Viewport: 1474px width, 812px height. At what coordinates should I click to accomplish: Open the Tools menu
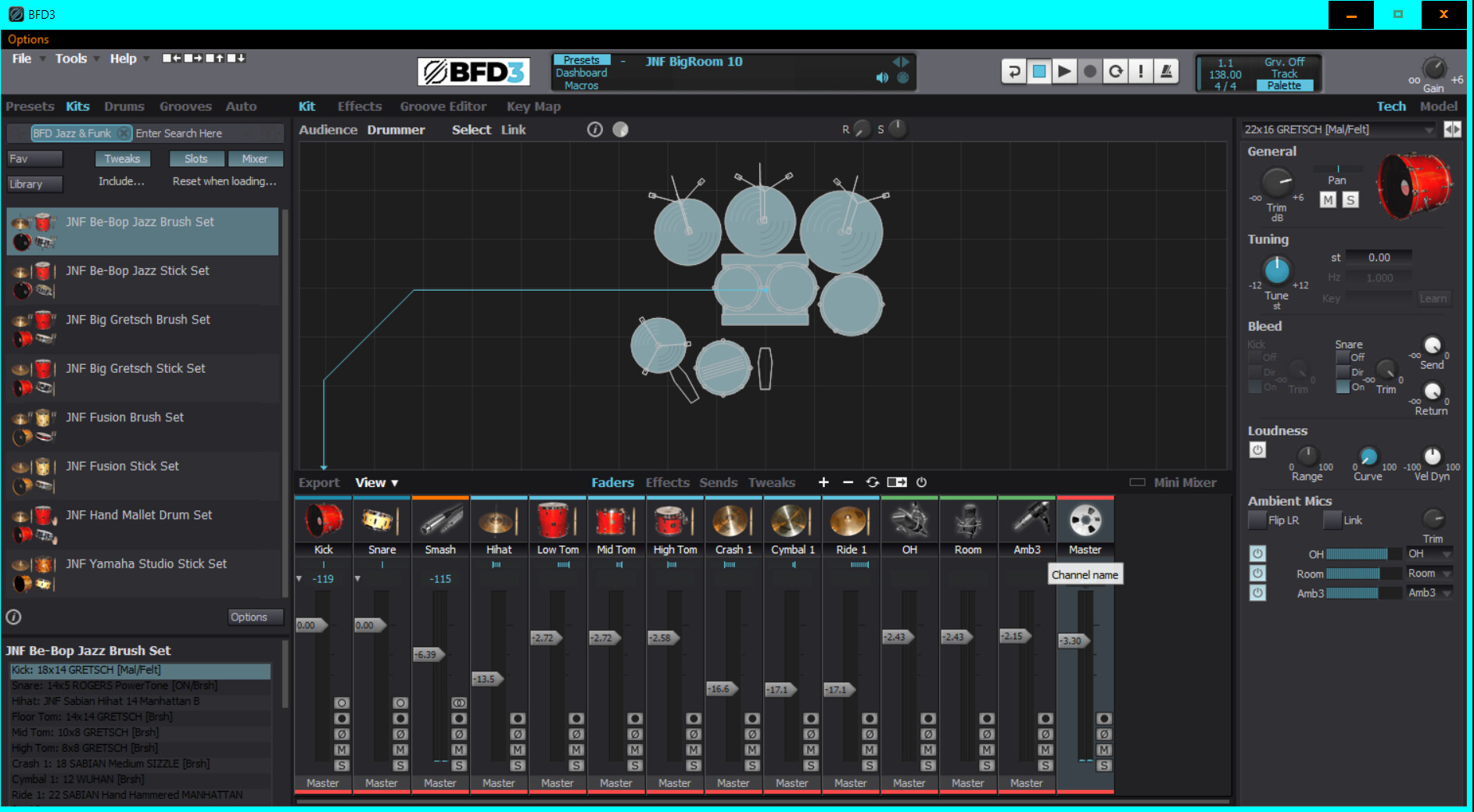71,59
